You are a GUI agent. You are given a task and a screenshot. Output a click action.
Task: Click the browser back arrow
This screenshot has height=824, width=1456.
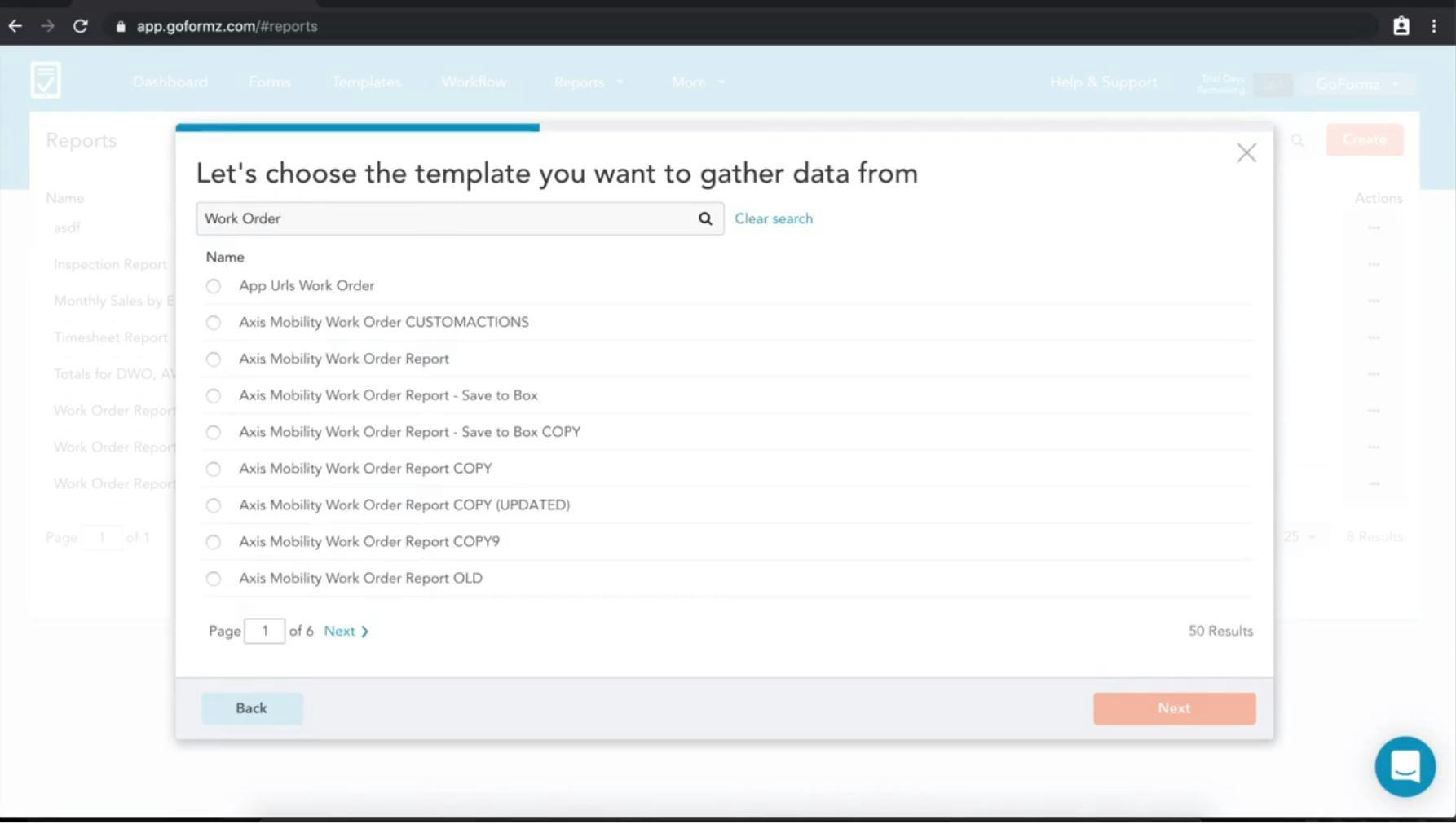click(x=15, y=25)
